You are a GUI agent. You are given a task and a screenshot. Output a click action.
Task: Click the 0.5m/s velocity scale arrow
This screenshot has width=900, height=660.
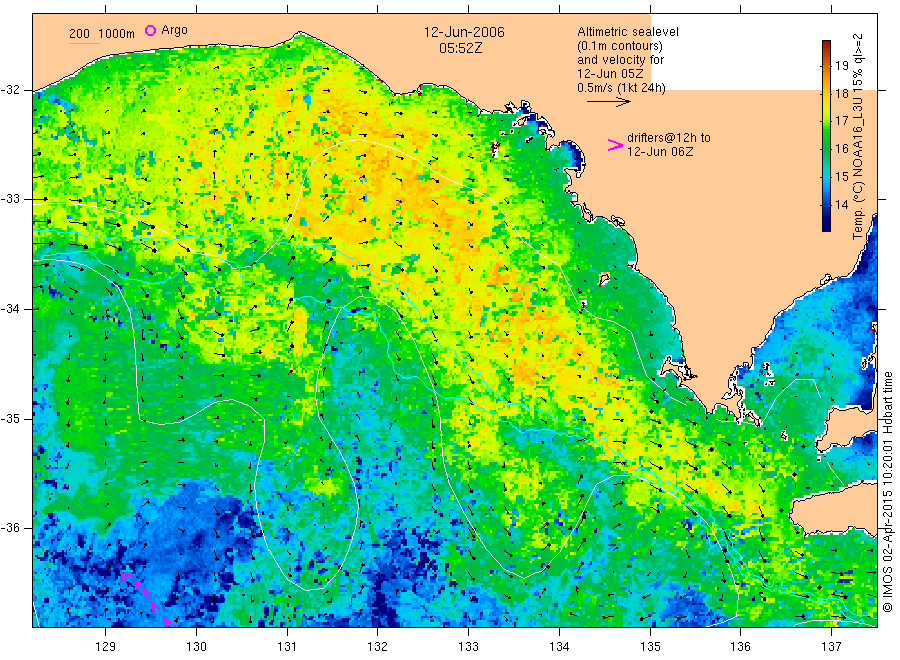(x=608, y=102)
